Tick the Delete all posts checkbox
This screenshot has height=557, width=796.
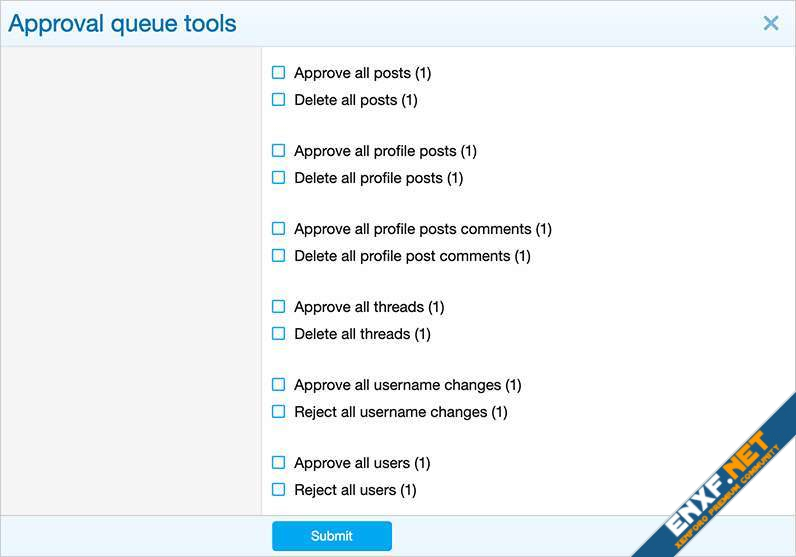[x=279, y=100]
